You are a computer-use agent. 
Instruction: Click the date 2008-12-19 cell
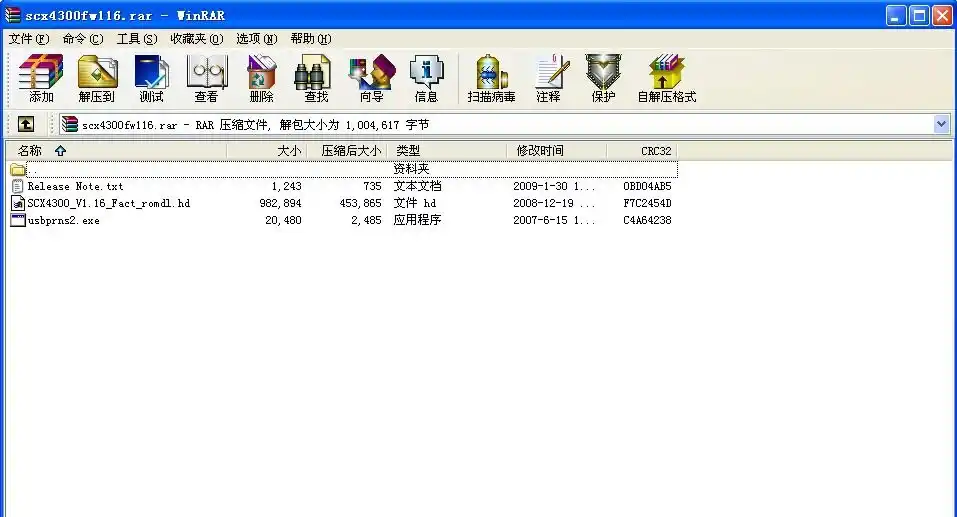tap(554, 203)
